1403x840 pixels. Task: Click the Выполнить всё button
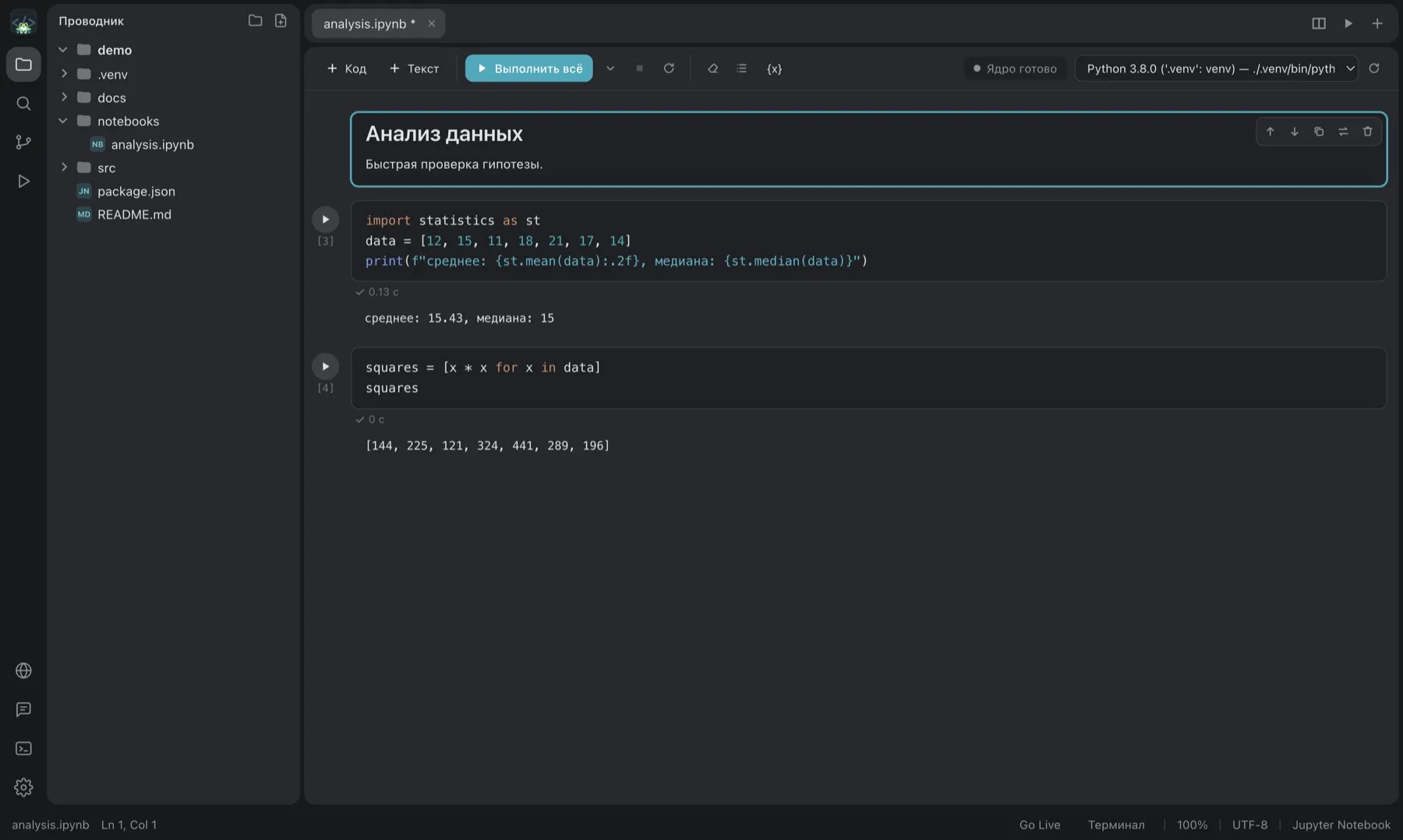coord(529,69)
